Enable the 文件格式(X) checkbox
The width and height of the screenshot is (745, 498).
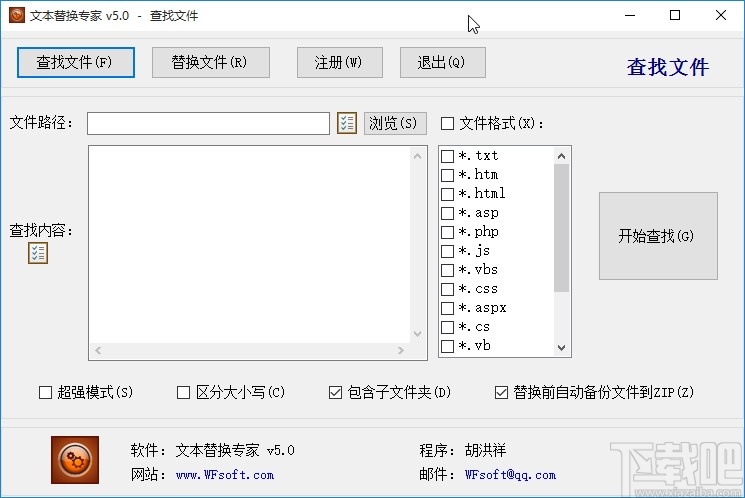447,124
